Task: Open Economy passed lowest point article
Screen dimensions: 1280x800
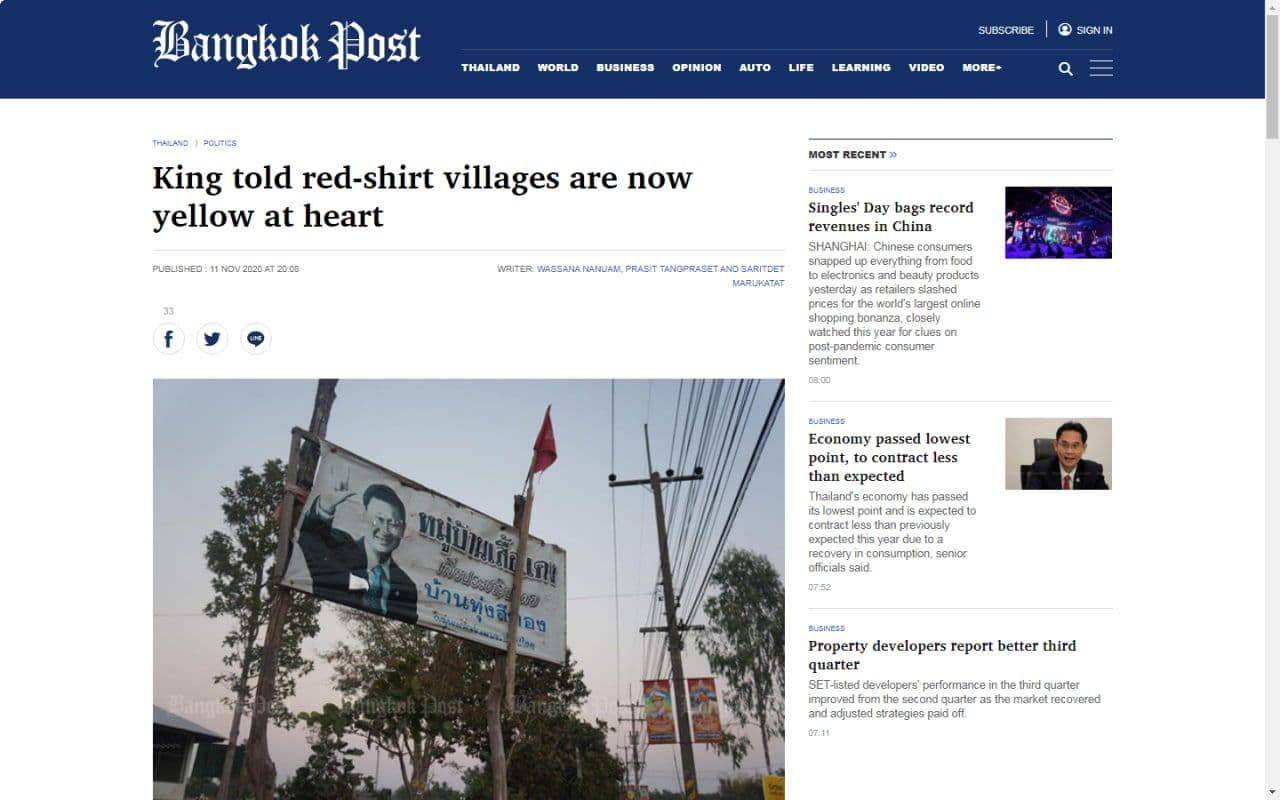Action: coord(889,457)
